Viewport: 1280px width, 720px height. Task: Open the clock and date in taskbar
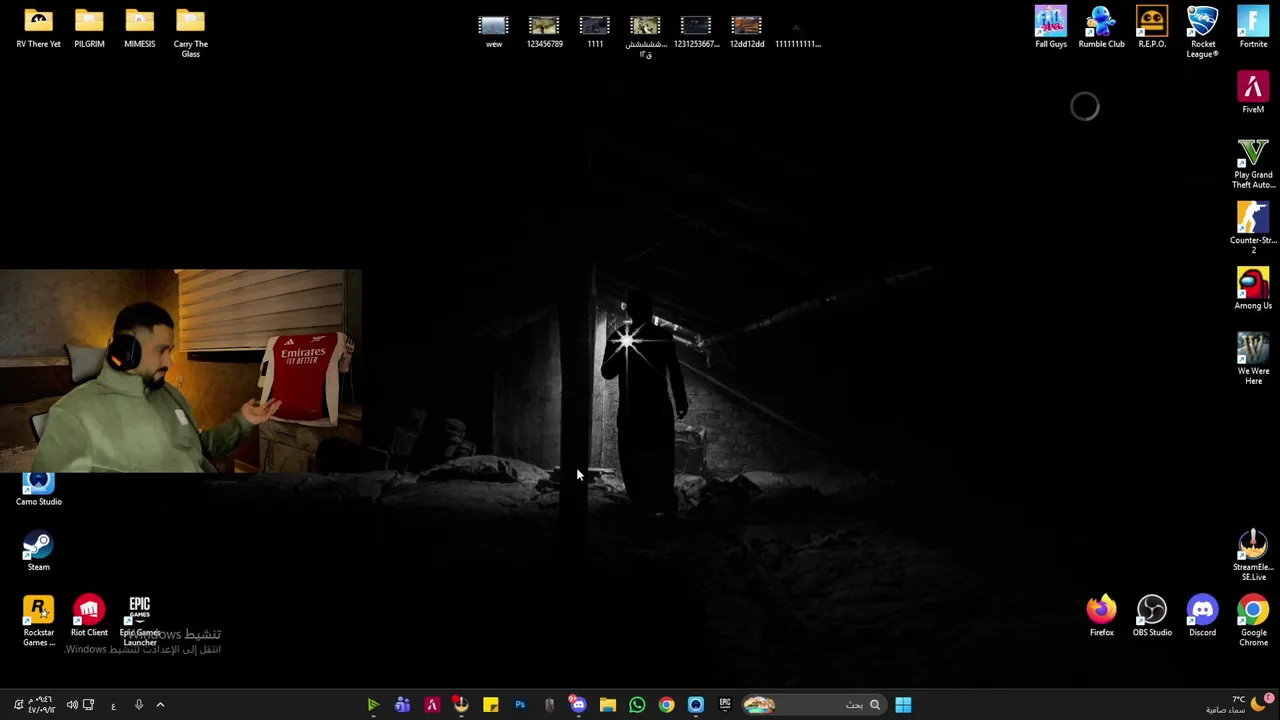(40, 705)
